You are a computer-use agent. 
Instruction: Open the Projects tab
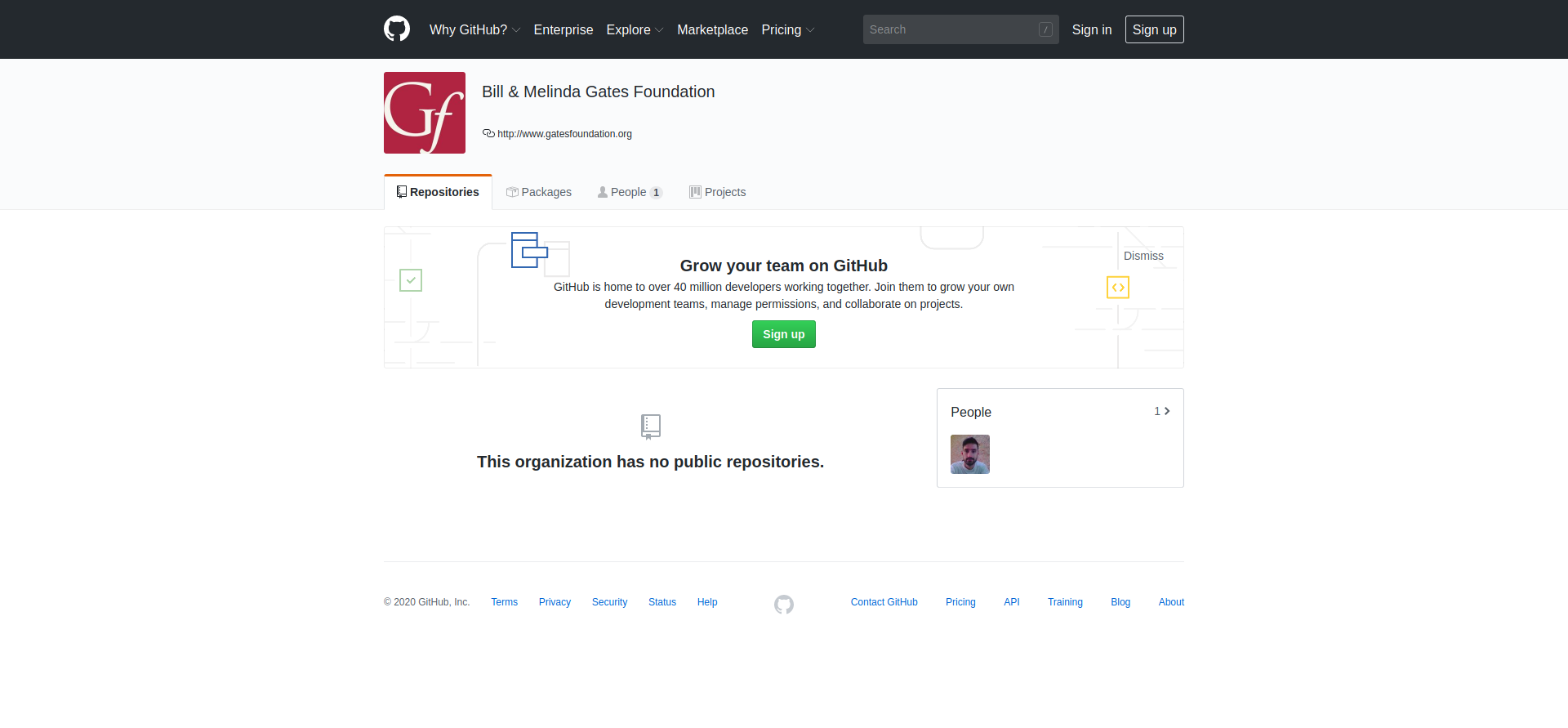[717, 192]
